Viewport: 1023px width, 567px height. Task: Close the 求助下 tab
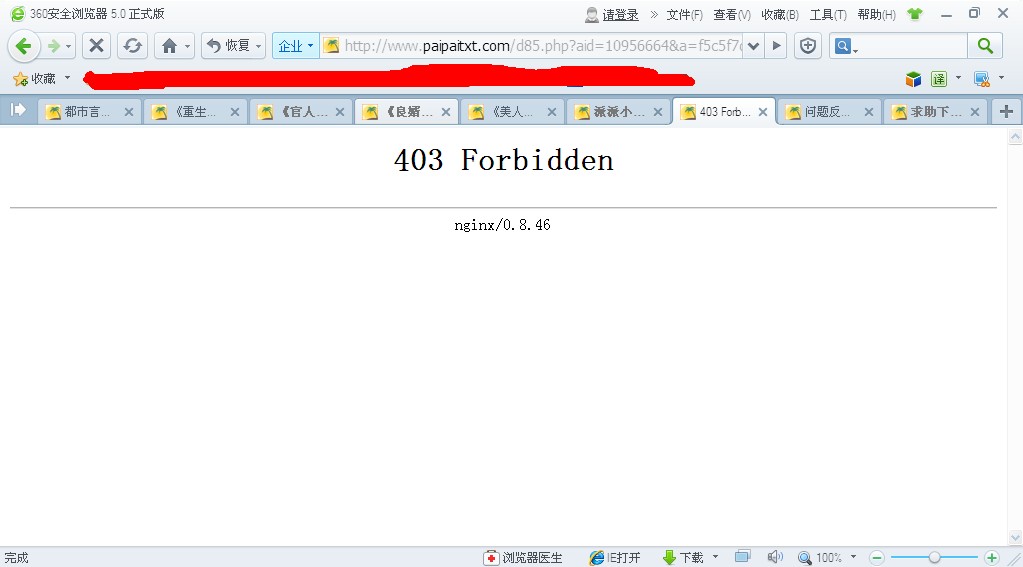point(975,112)
